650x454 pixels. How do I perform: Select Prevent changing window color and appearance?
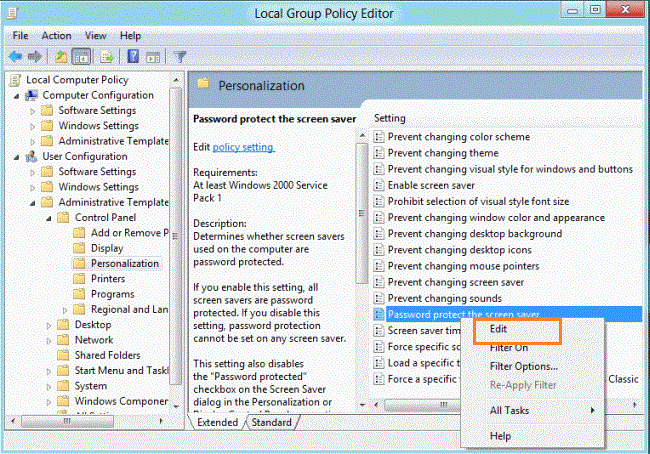pos(496,218)
